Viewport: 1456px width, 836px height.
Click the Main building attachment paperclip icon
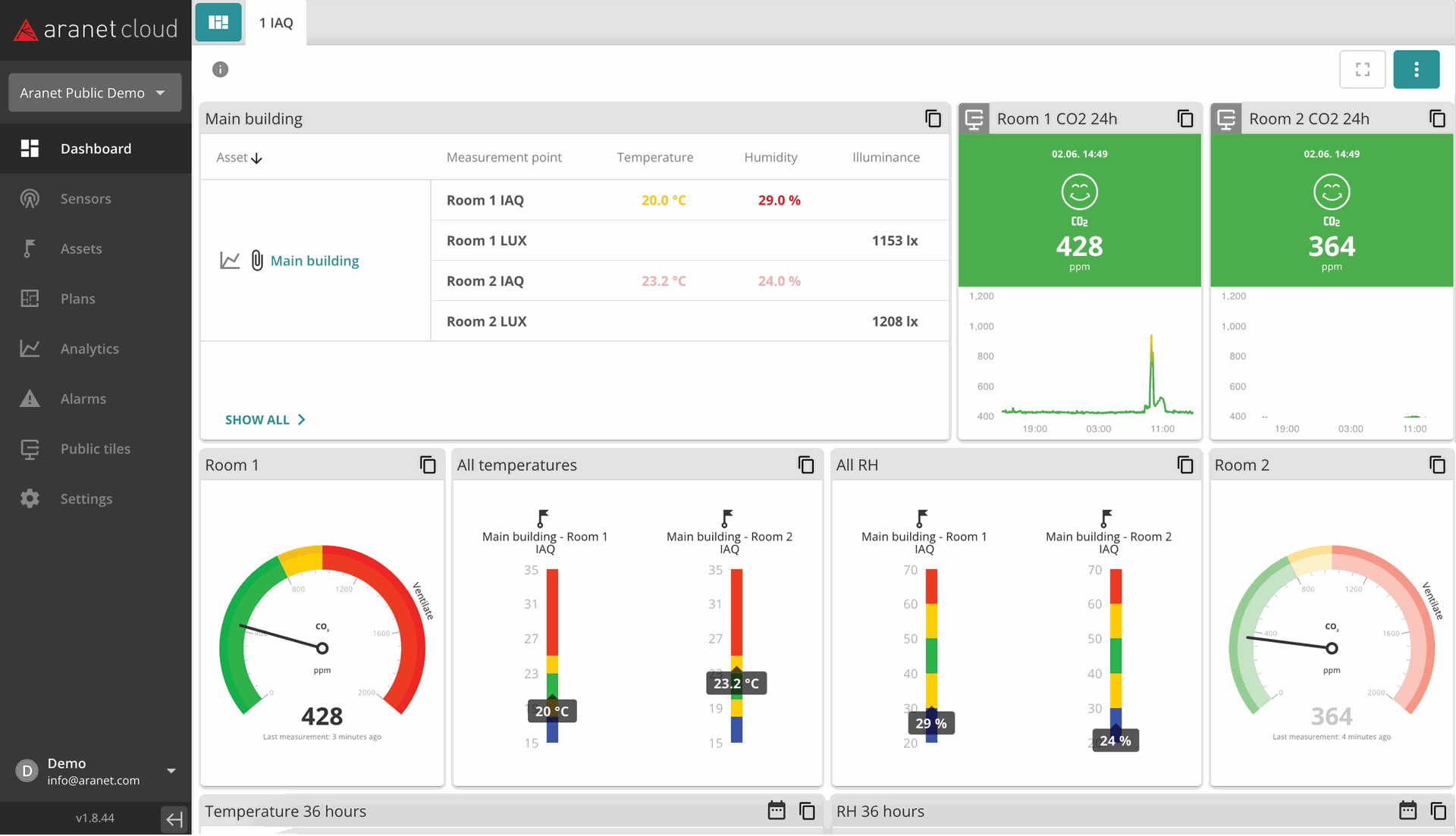click(x=257, y=261)
